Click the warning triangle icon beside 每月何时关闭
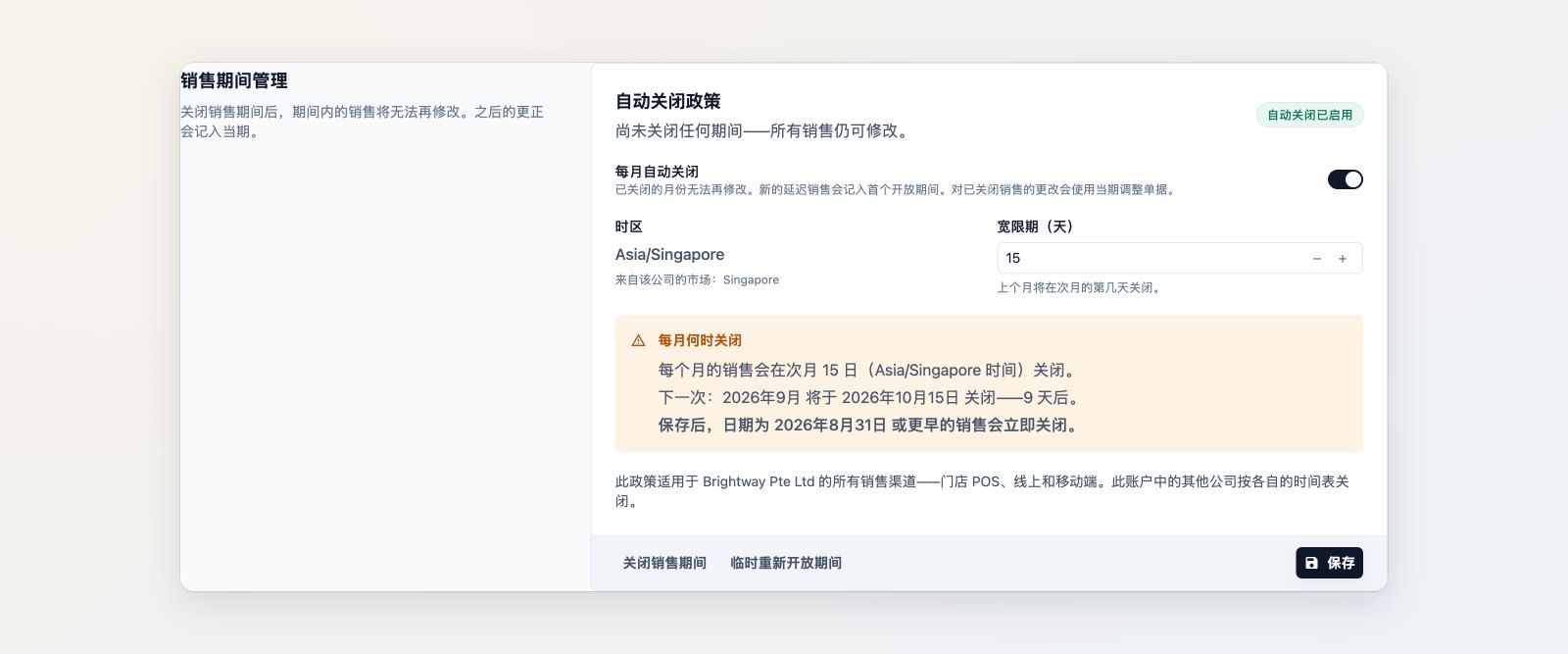Screen dimensions: 1568x654 pos(638,341)
